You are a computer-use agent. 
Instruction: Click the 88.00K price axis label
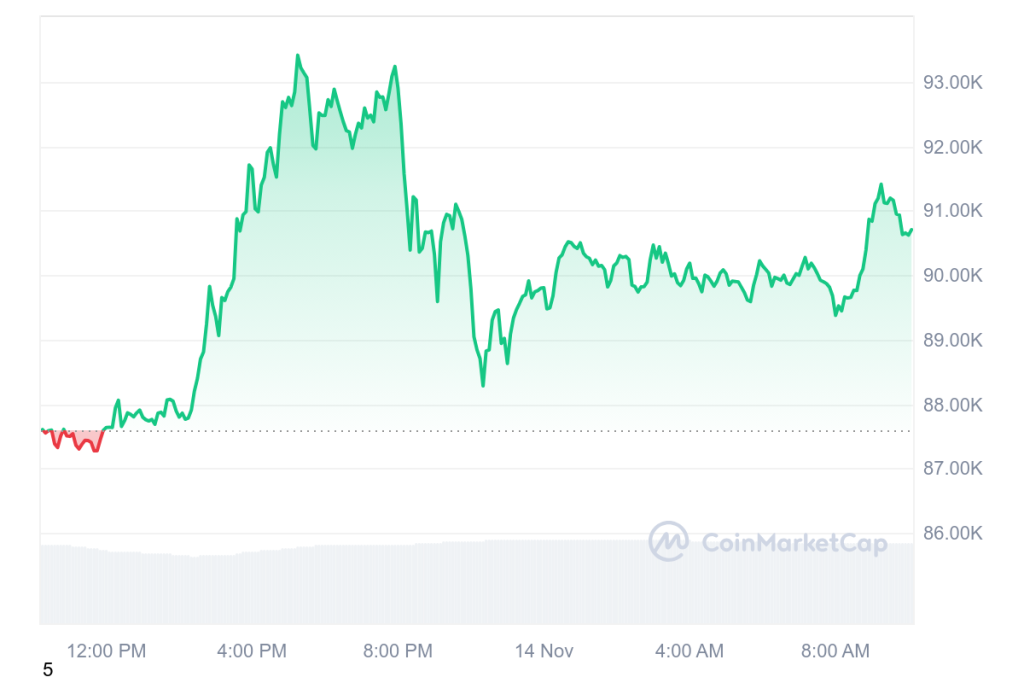(954, 405)
